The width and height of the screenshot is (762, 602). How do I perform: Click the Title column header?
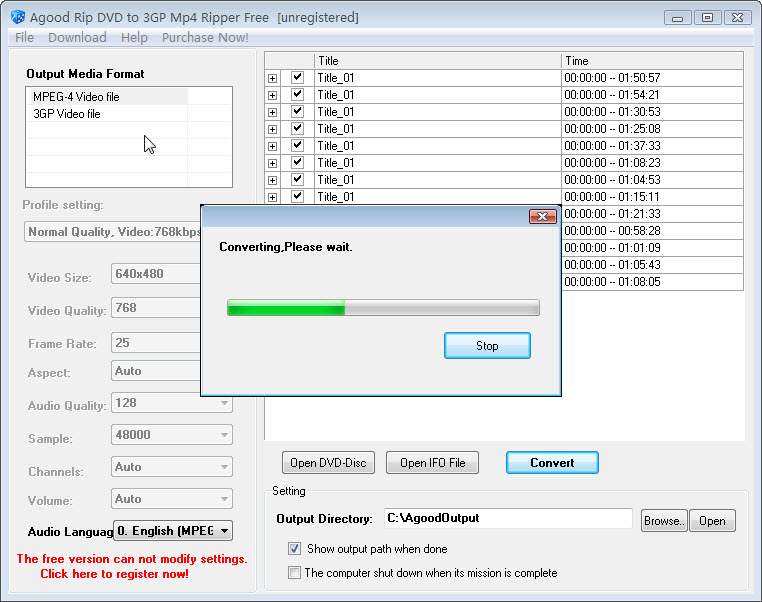click(x=437, y=61)
